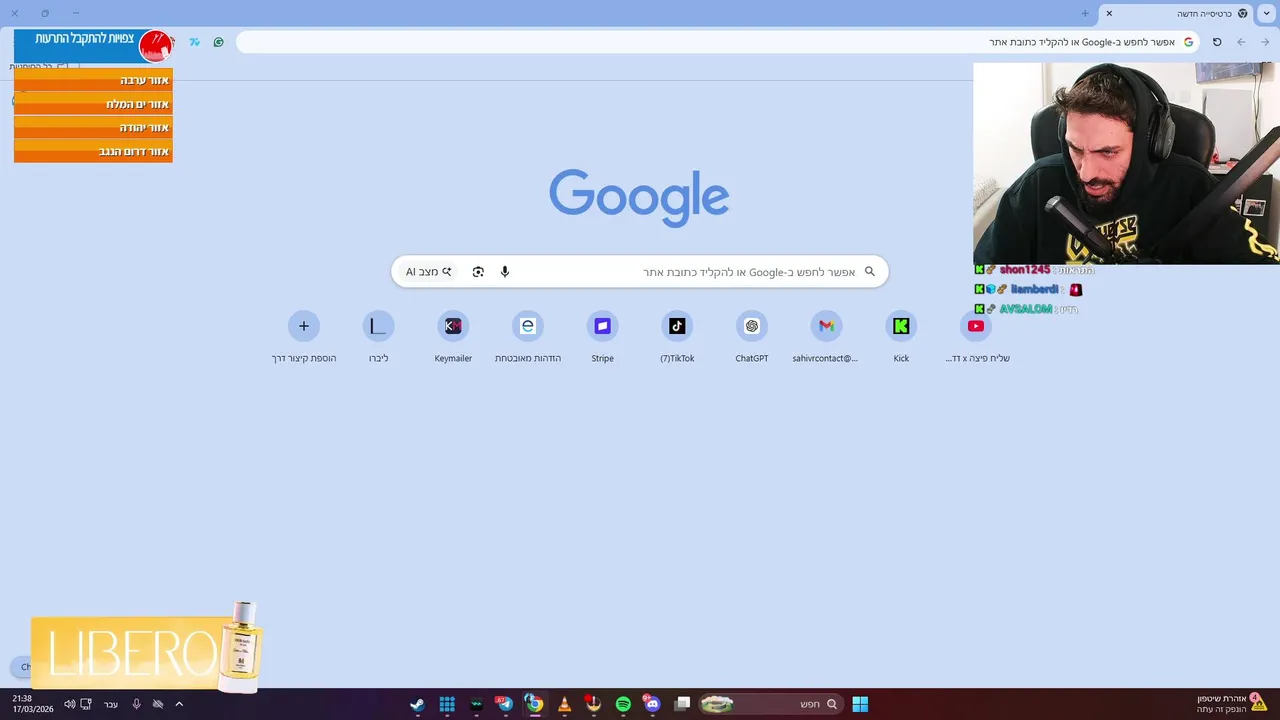Open the Kick shortcut
This screenshot has height=720, width=1280.
(901, 337)
